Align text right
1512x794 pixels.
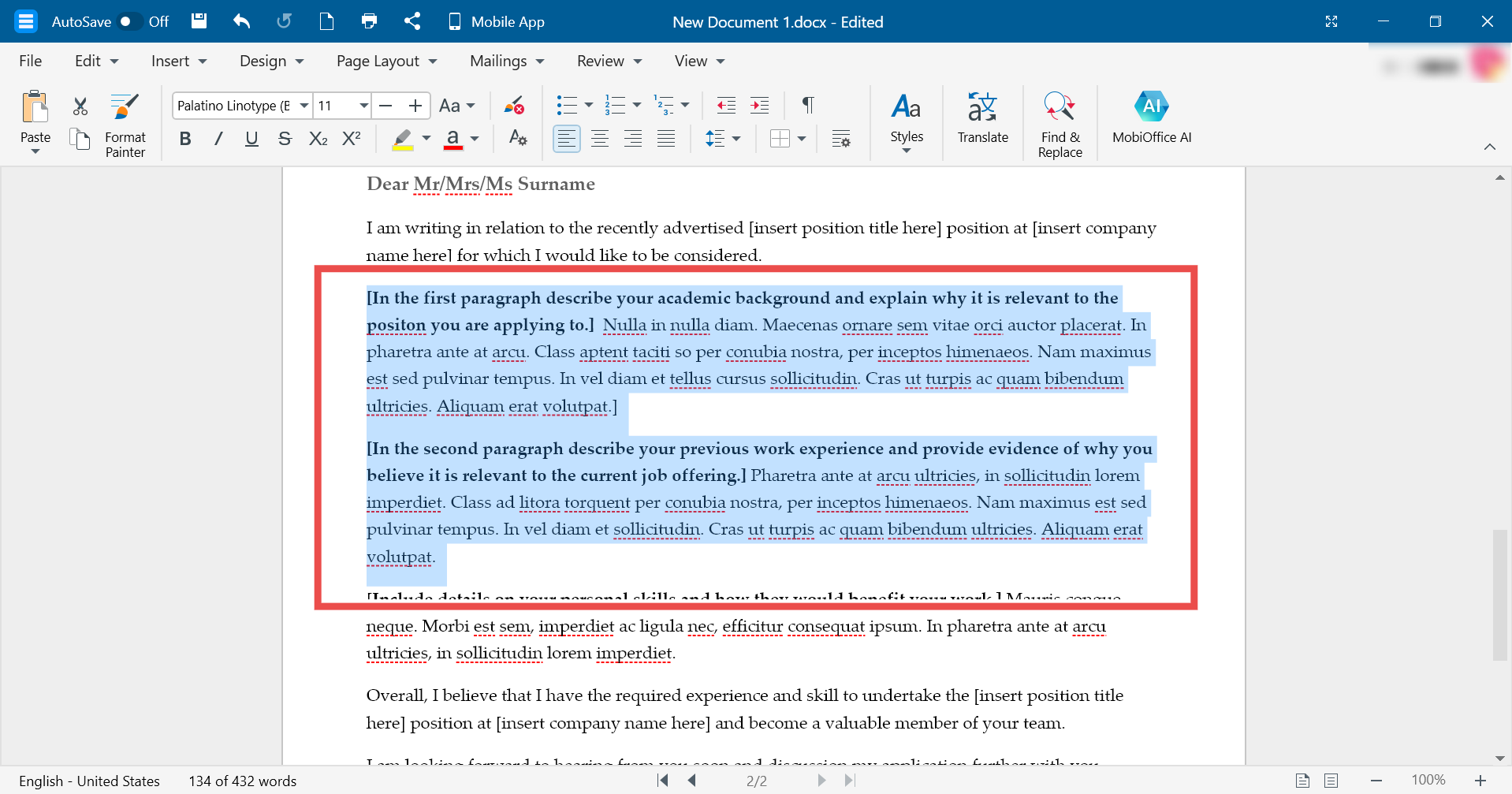[x=633, y=139]
